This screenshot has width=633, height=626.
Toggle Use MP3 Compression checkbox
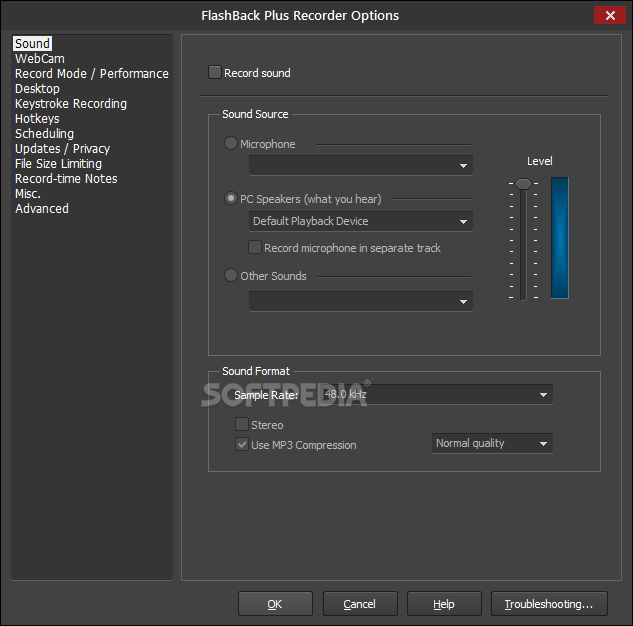point(242,444)
